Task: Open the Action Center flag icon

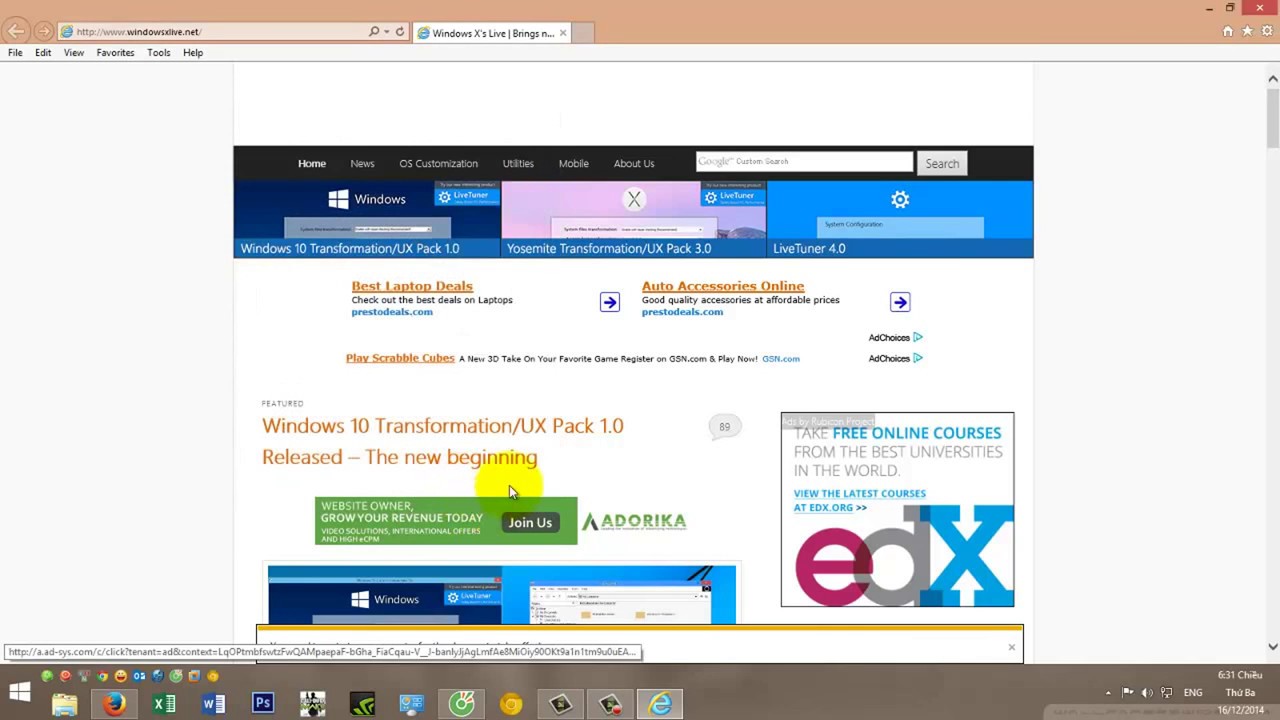Action: [x=1128, y=692]
